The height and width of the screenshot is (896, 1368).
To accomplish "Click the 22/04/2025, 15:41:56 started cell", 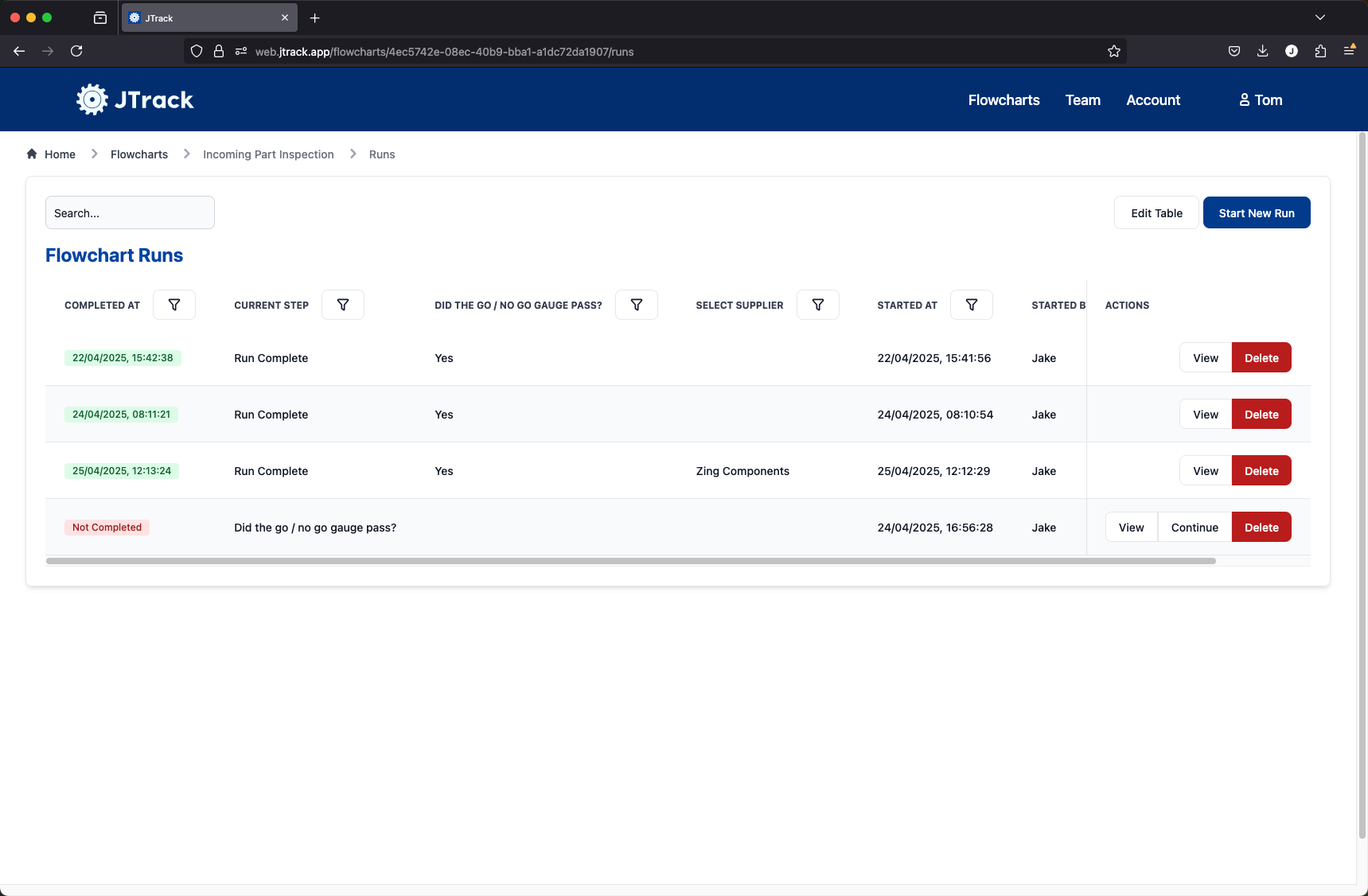I will 933,358.
